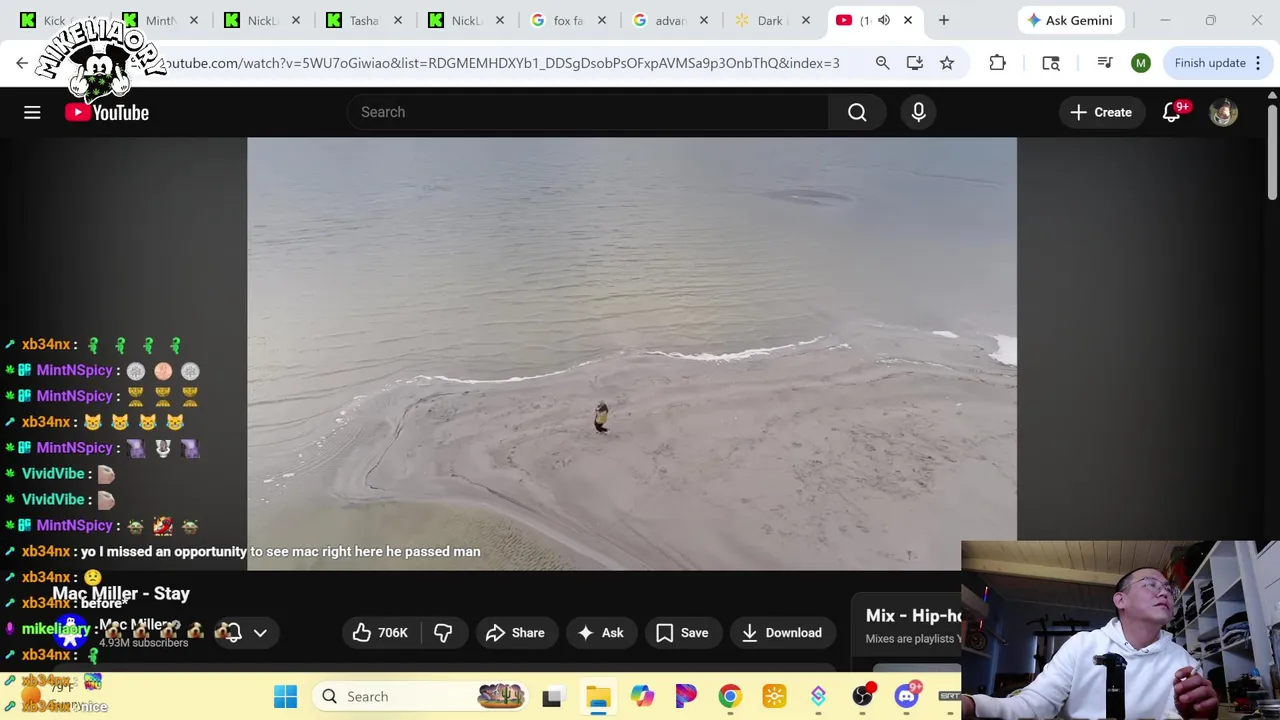This screenshot has height=720, width=1280.
Task: Click the install app icon in address bar
Action: click(x=914, y=63)
